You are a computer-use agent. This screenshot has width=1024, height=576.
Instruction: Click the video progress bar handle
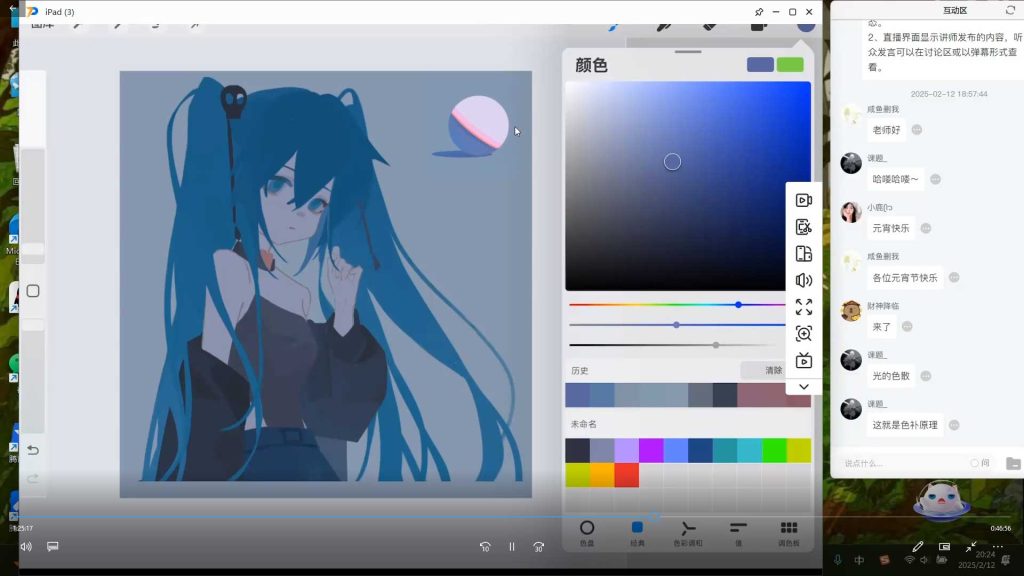[x=654, y=517]
